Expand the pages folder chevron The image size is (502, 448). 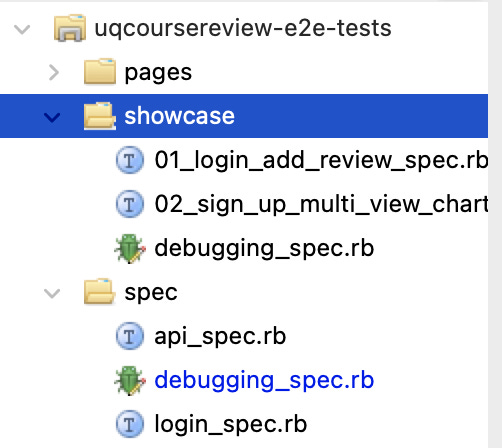point(54,72)
